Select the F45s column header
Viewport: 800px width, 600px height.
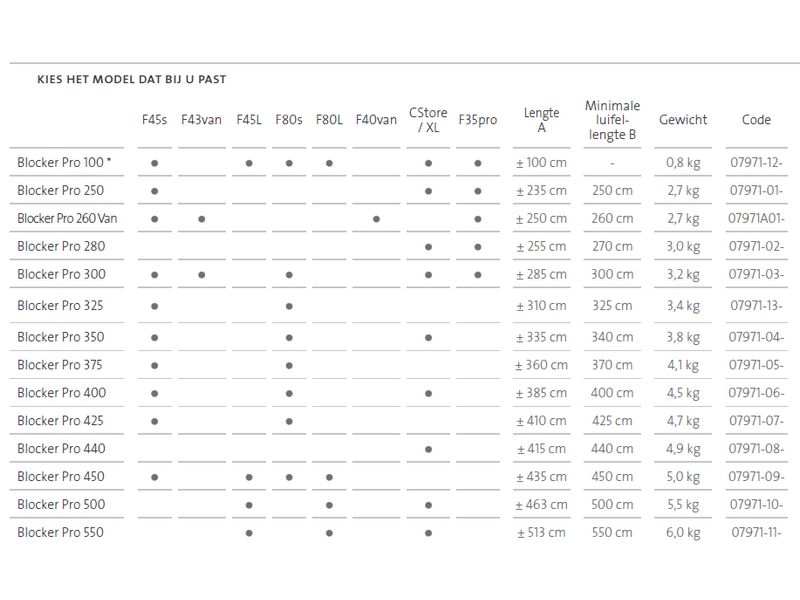click(x=155, y=120)
